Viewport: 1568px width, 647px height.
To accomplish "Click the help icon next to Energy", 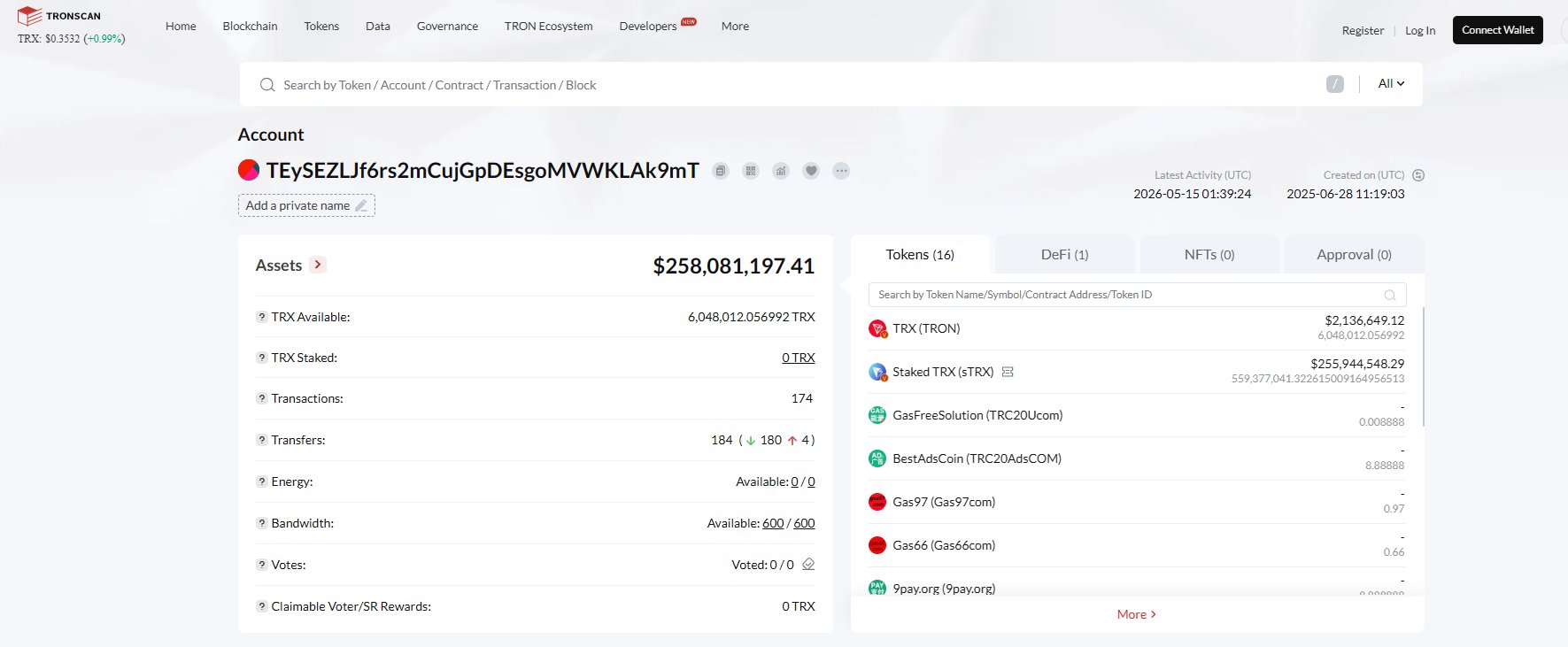I will [261, 481].
